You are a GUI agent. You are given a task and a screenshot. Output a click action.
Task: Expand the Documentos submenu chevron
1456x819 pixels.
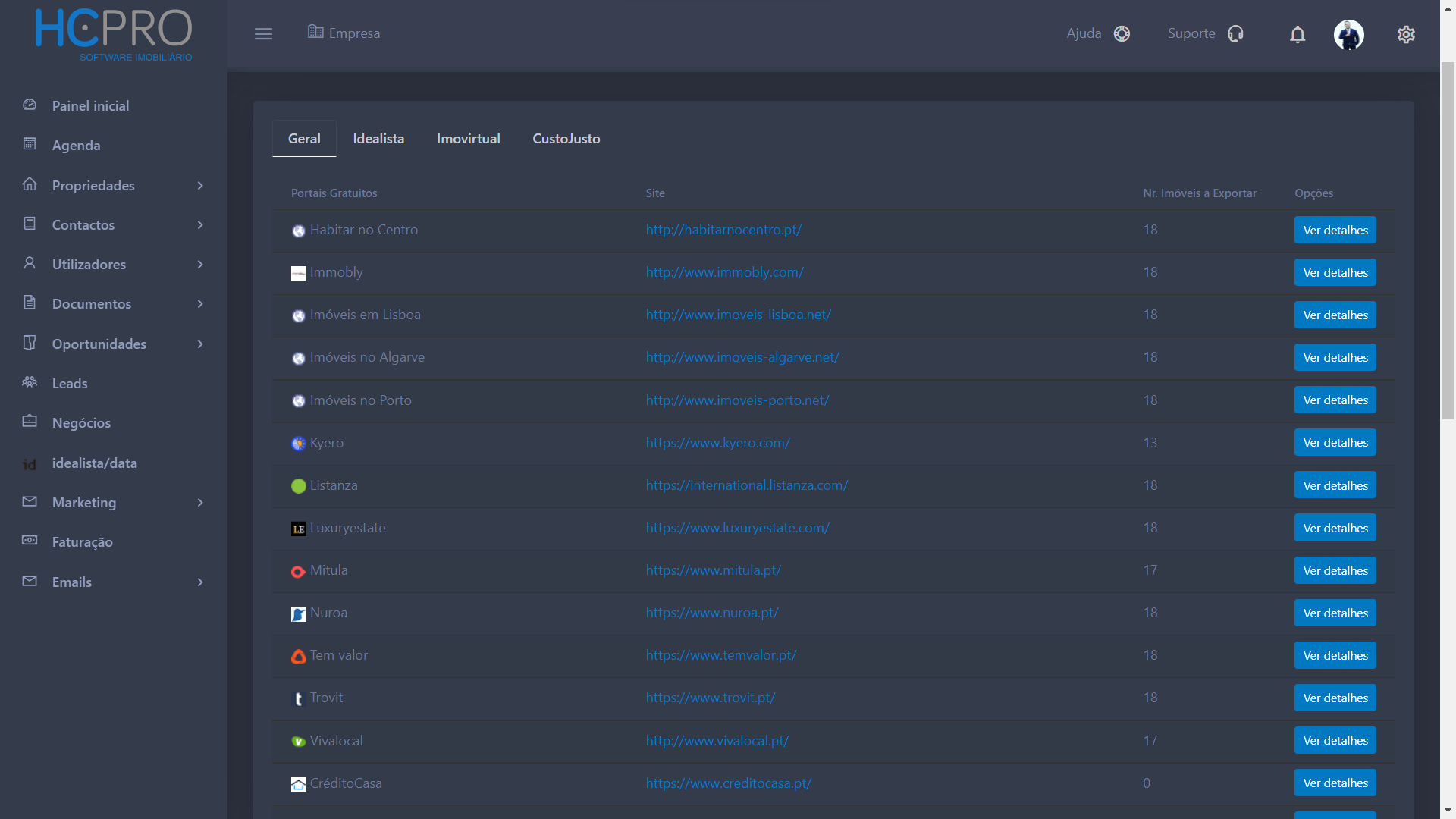(200, 304)
